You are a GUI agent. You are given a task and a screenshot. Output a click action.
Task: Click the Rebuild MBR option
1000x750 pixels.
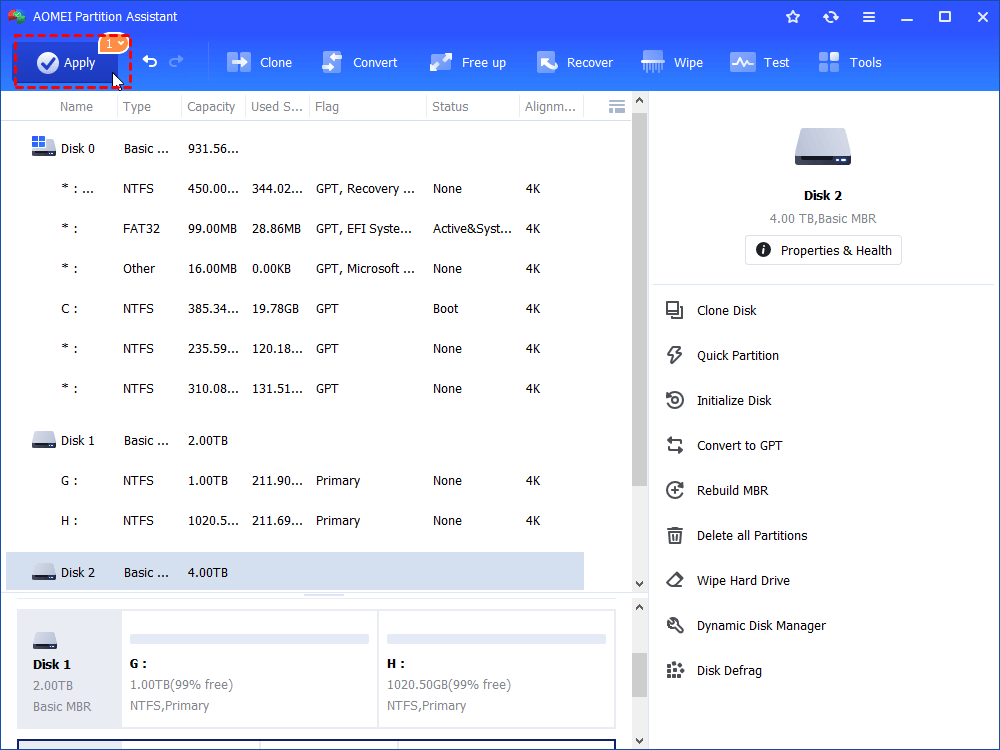point(717,490)
